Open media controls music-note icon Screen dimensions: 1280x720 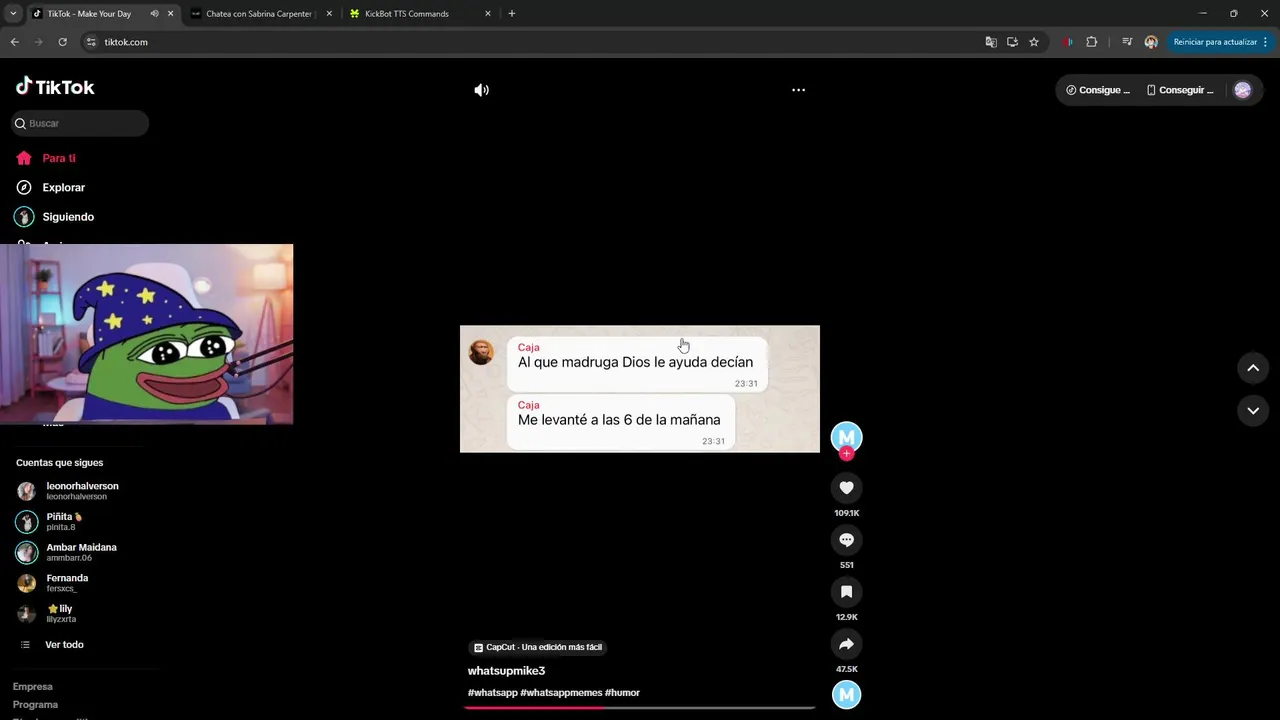coord(1127,42)
